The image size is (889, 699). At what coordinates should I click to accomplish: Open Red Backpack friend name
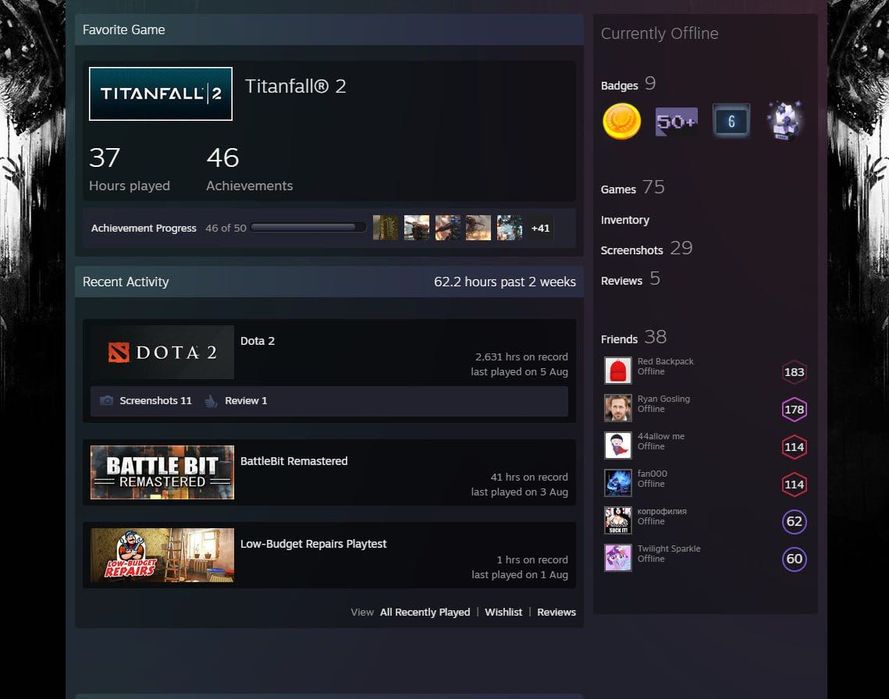coord(665,361)
